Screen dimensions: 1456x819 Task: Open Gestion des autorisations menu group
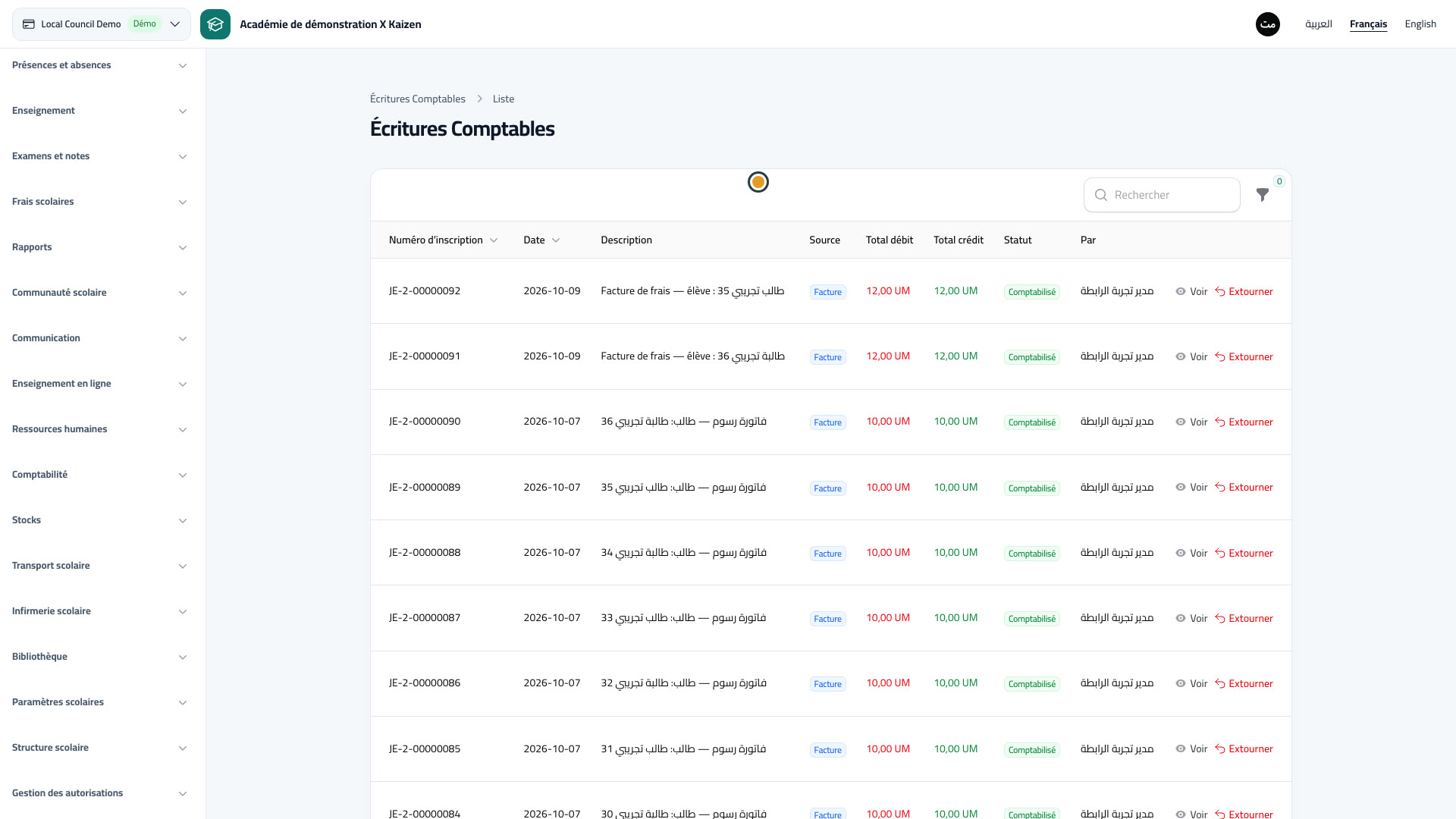[99, 793]
